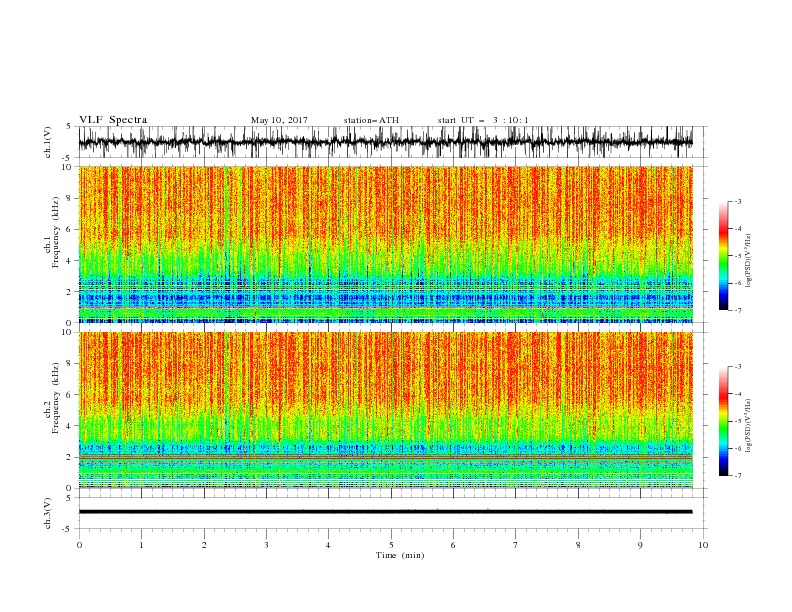The width and height of the screenshot is (792, 612).
Task: Click the ch.2 'Frequency (kHz)' axis label
Action: 56,398
